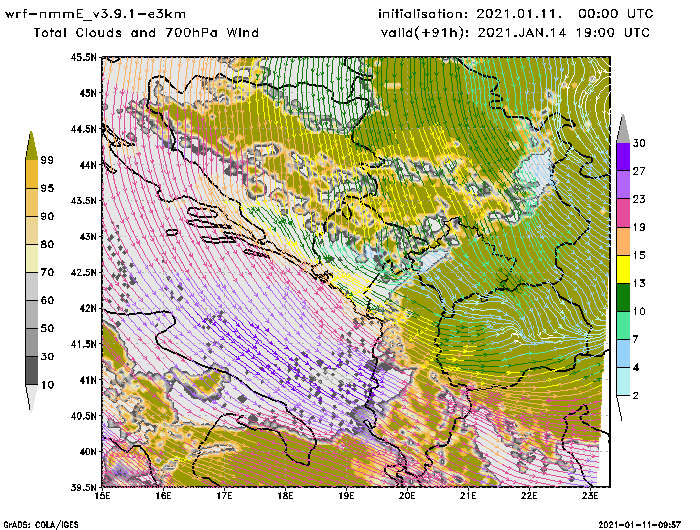
Task: Pick the yellow 13–15 wind legend swatch
Action: (623, 269)
